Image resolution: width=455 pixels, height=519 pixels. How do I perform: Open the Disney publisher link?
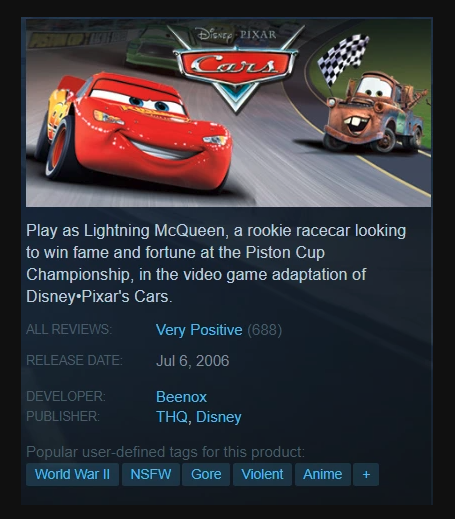pyautogui.click(x=219, y=417)
